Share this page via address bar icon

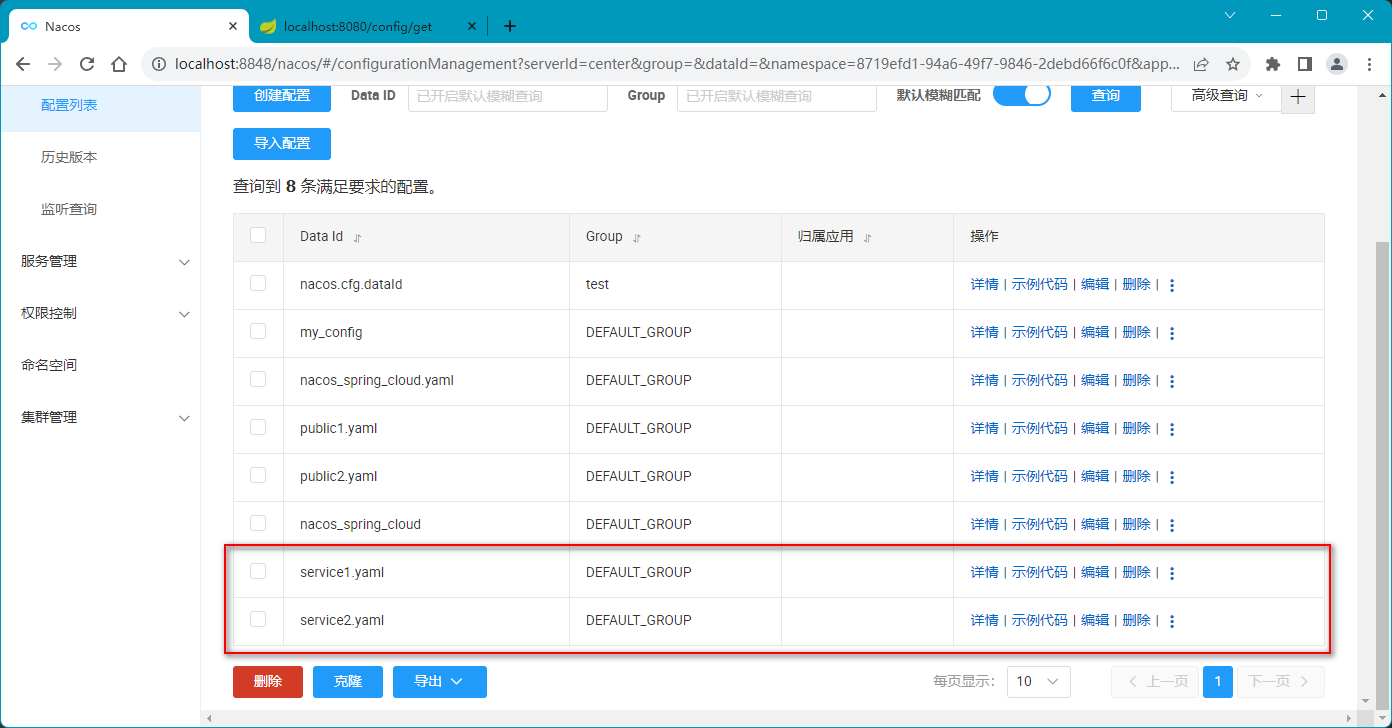click(1200, 64)
